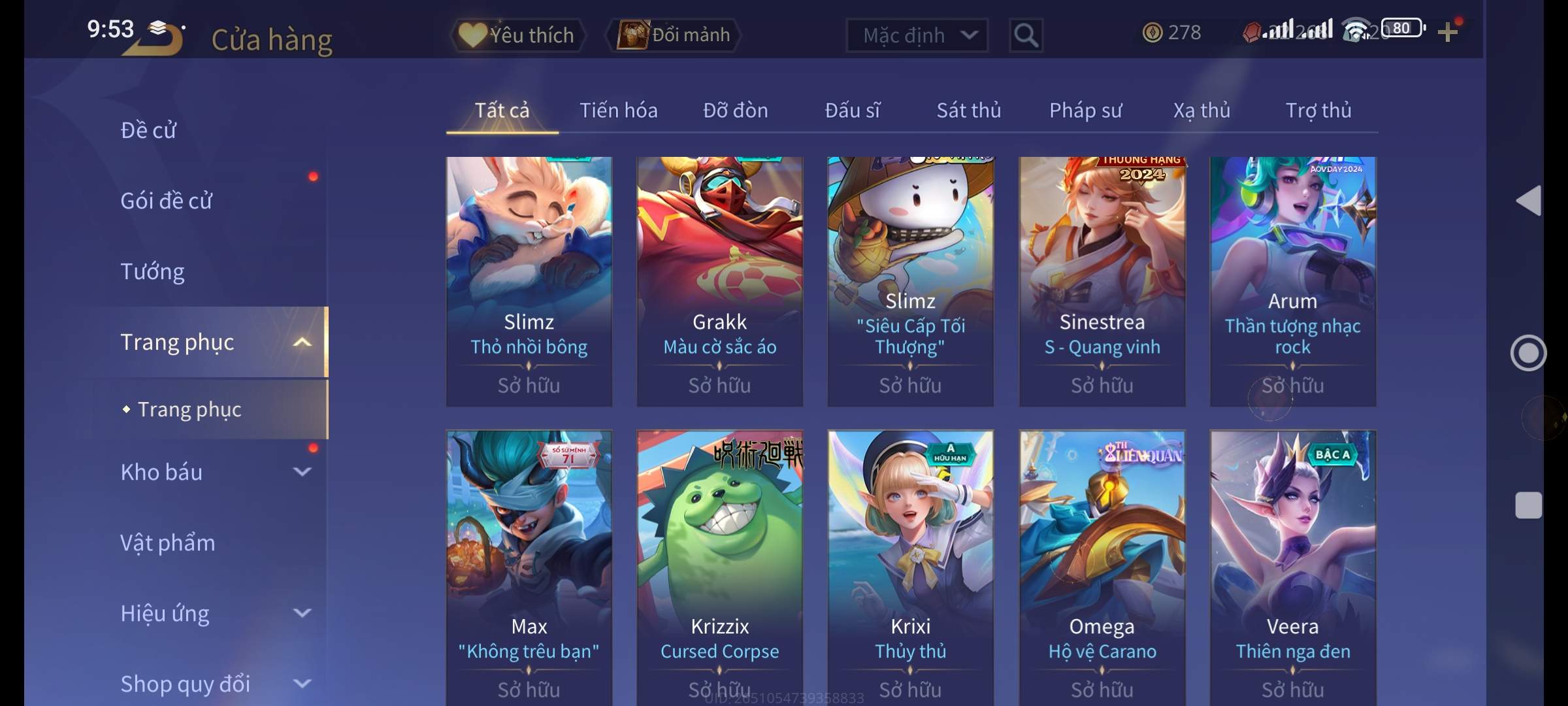Screen dimensions: 1568x706
Task: Collapse the Trang phục sidebar section
Action: coord(302,342)
